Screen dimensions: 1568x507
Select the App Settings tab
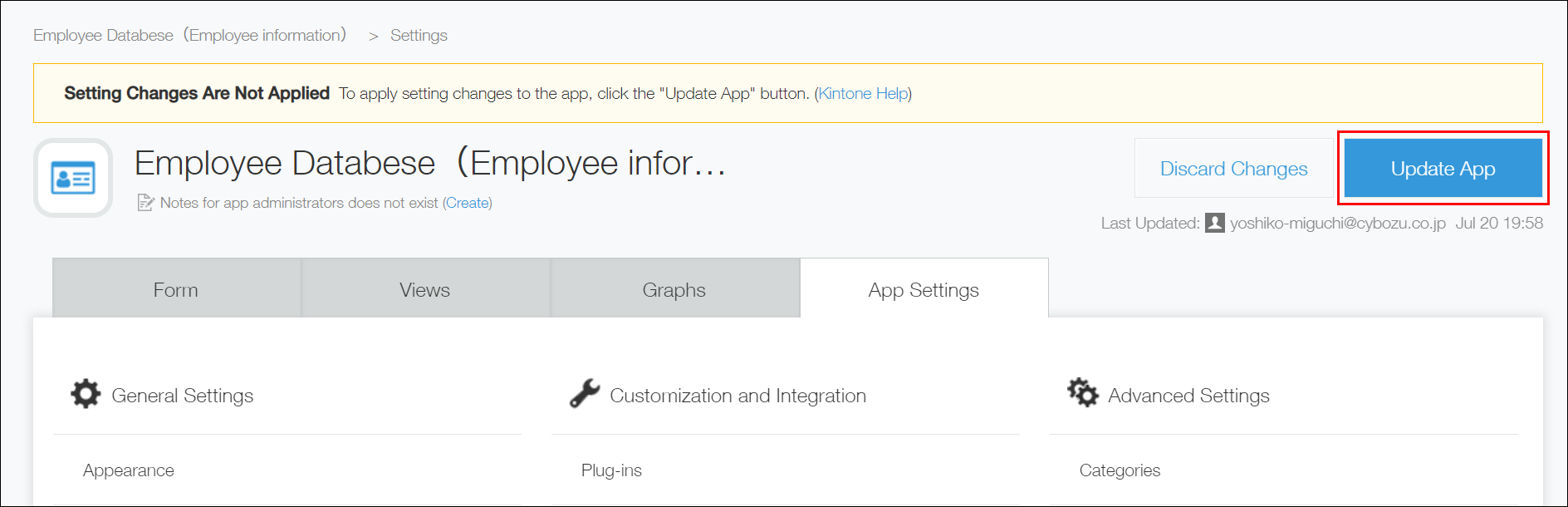pos(924,289)
